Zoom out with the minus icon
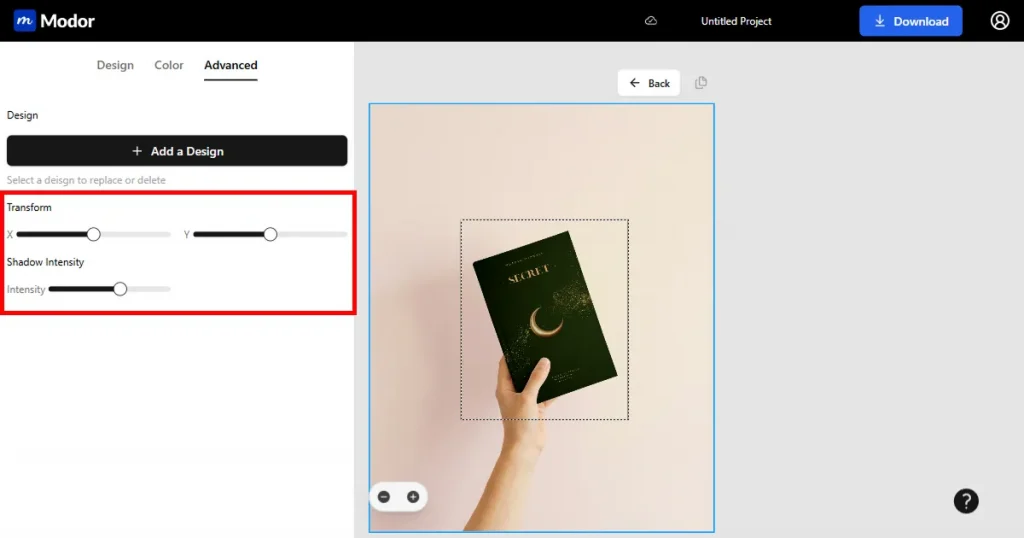 point(384,497)
